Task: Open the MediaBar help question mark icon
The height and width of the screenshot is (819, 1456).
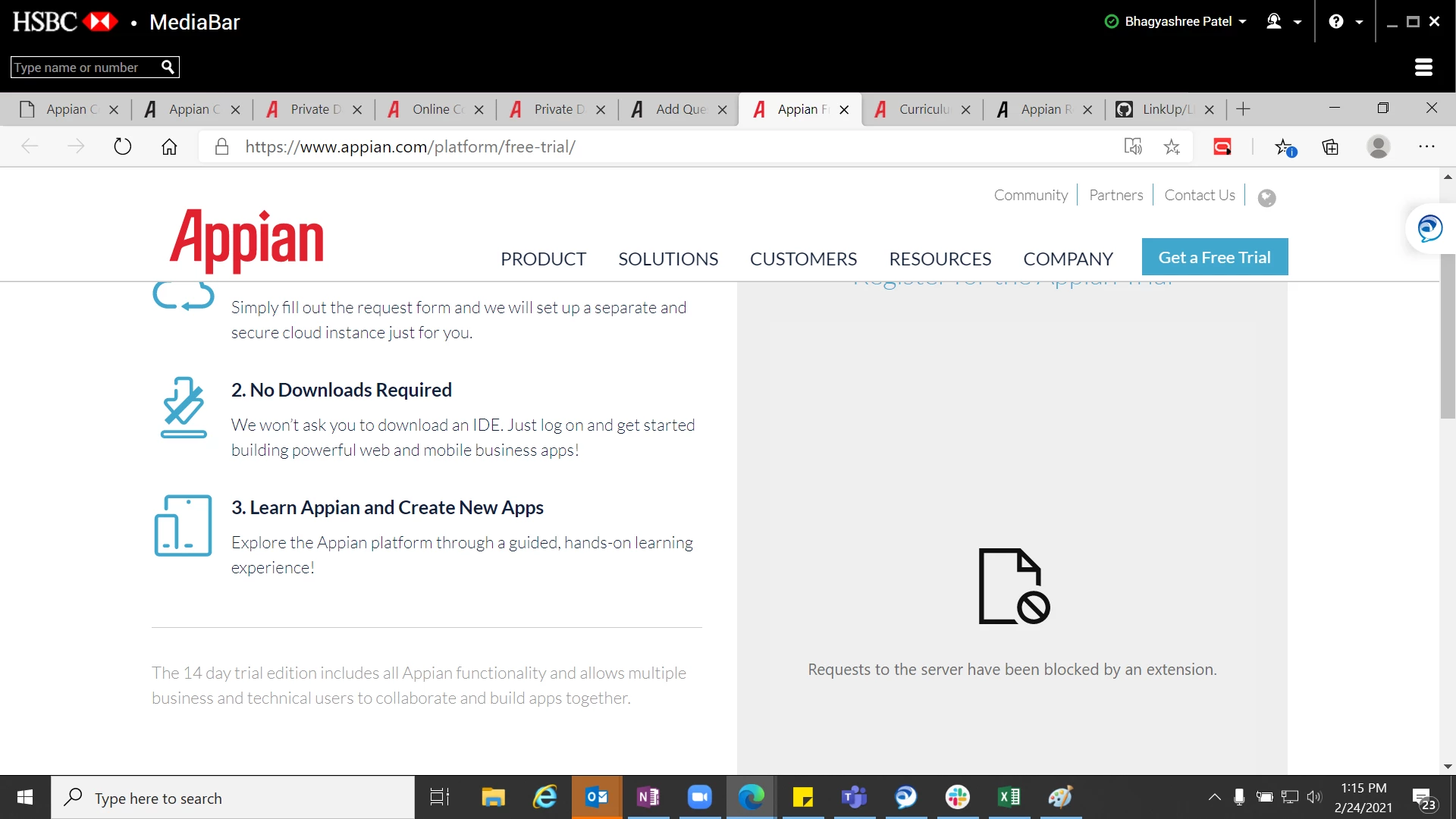Action: (x=1336, y=21)
